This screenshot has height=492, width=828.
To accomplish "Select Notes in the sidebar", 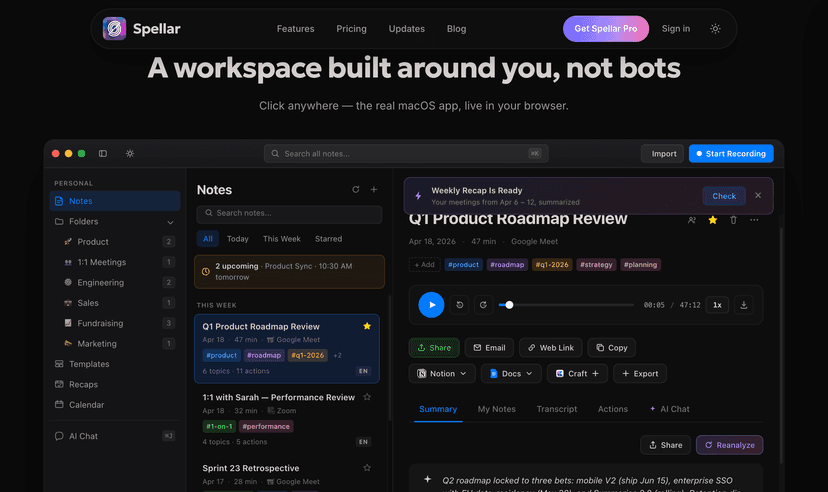I will coord(115,201).
